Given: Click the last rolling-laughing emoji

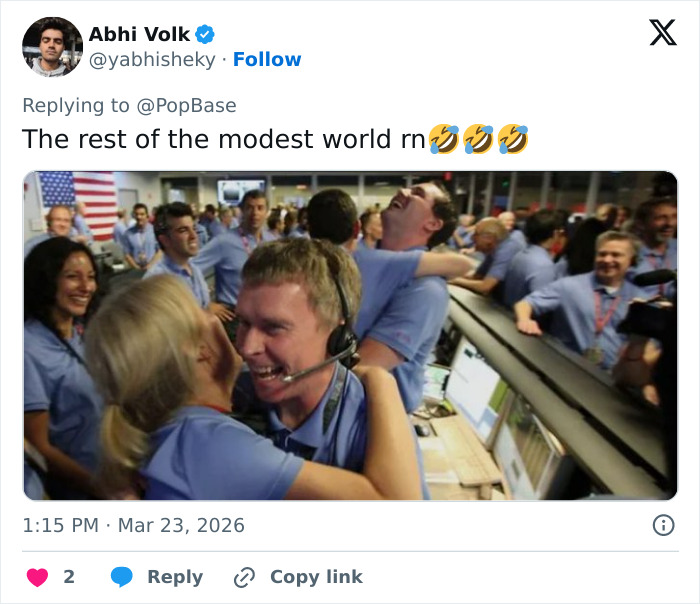Looking at the screenshot, I should click(513, 138).
